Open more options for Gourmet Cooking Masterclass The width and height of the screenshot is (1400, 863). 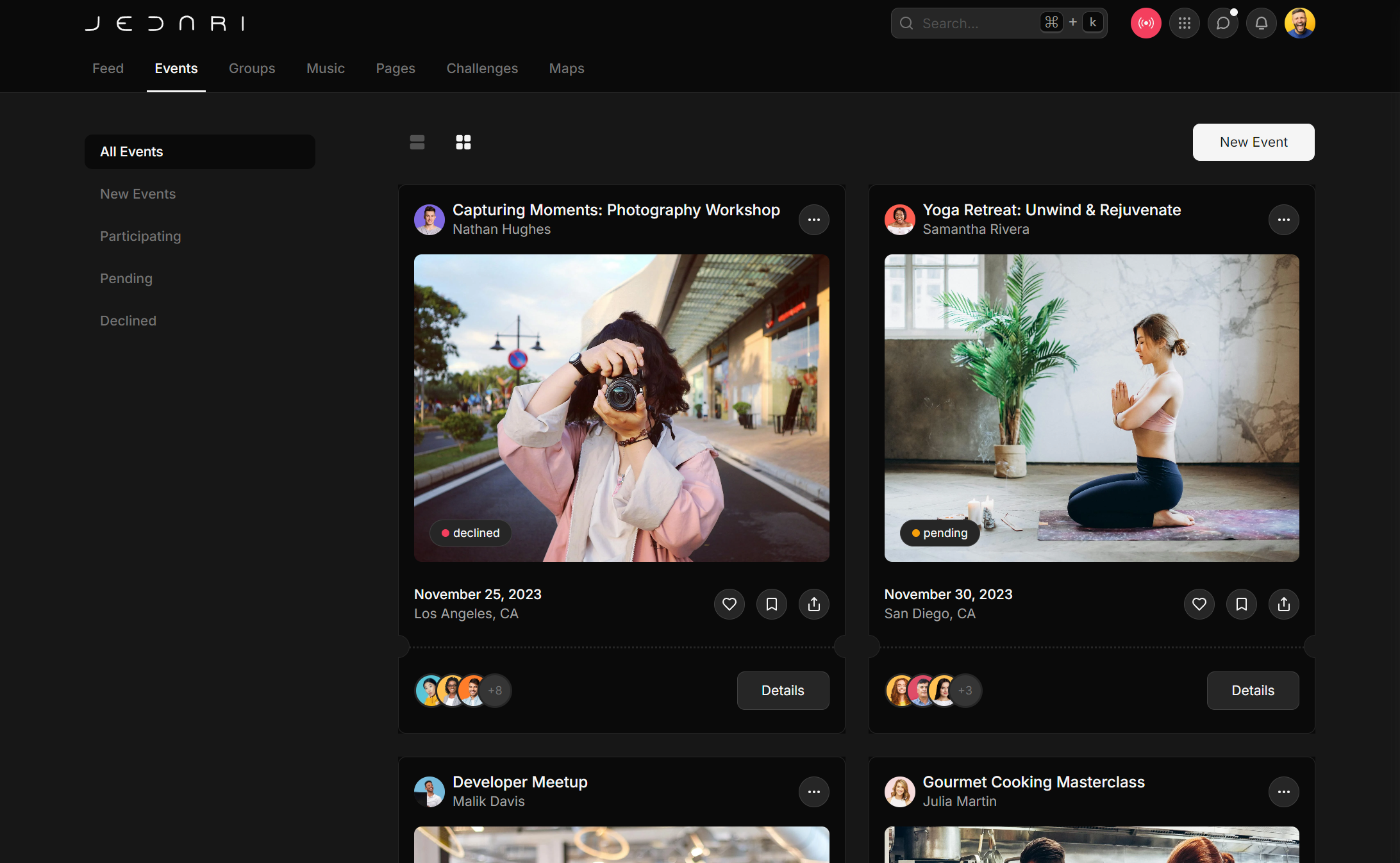[1284, 792]
